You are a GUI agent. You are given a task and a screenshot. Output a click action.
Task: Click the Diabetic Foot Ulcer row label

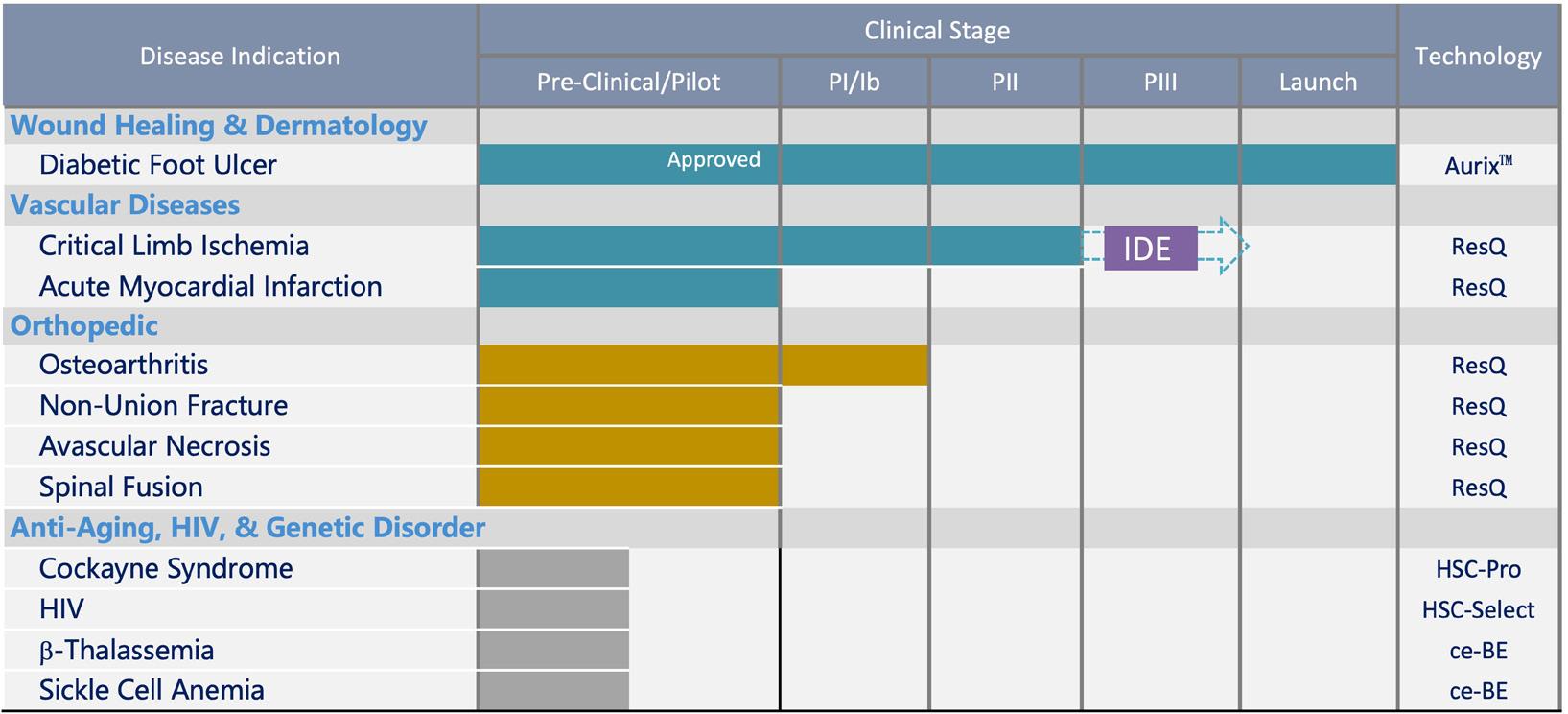(157, 165)
